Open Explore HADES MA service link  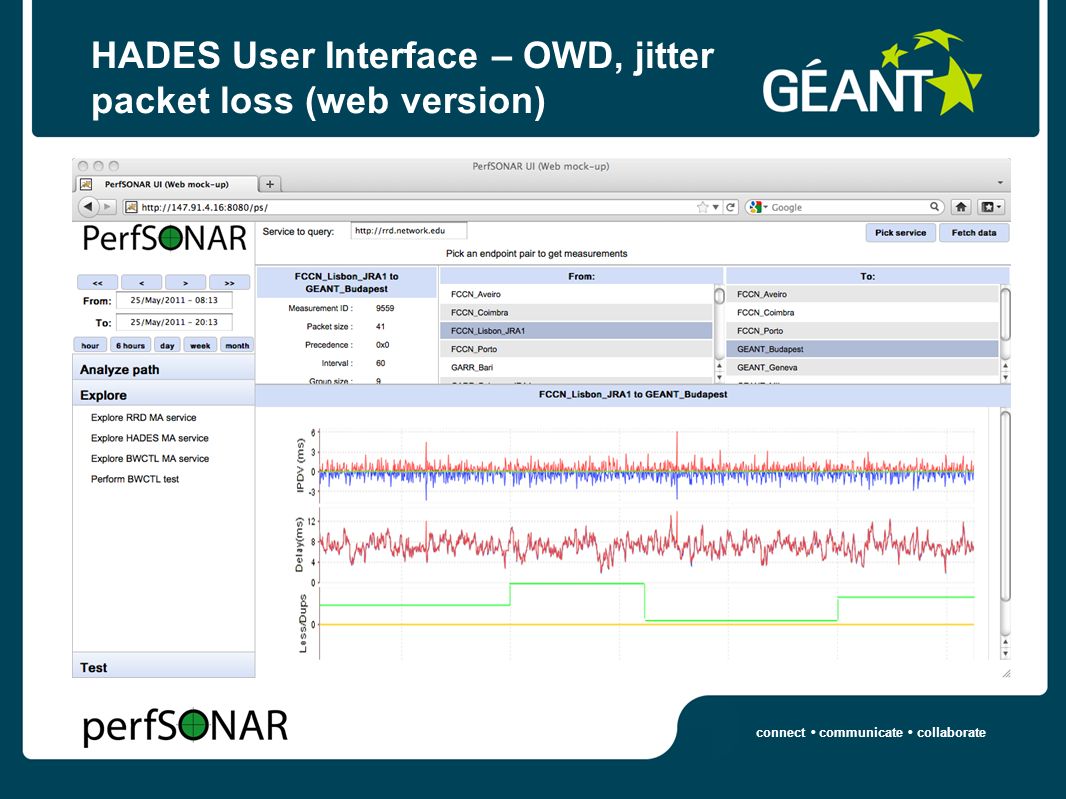click(x=150, y=438)
